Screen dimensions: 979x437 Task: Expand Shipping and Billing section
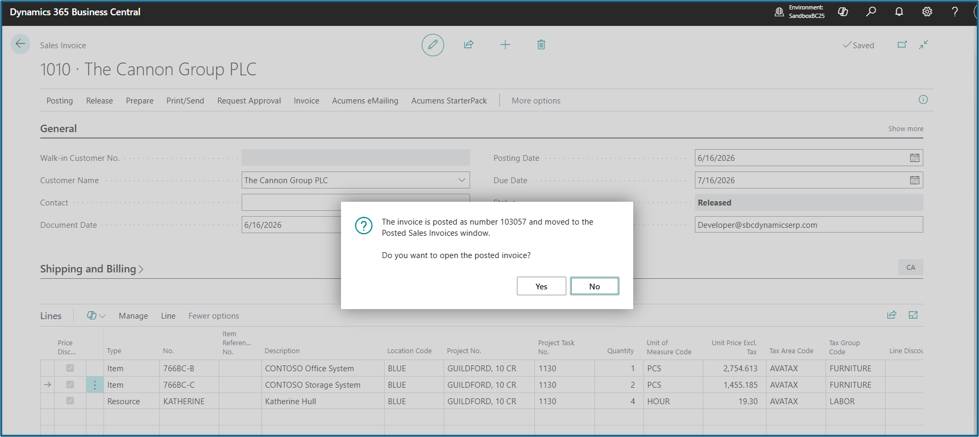[92, 269]
